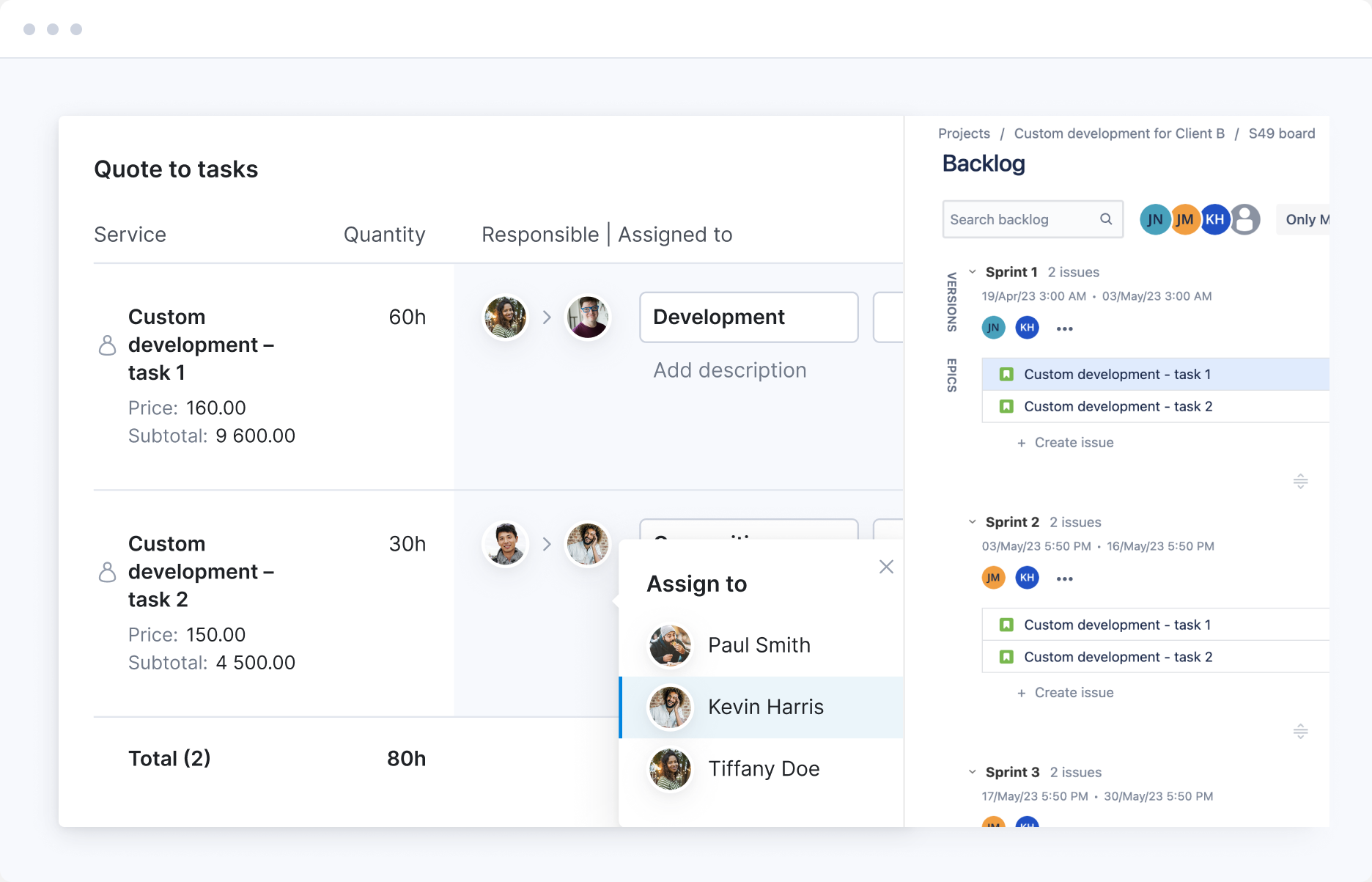Screen dimensions: 1372x882
Task: Open Sprint 1 more options ellipsis
Action: coord(1064,328)
